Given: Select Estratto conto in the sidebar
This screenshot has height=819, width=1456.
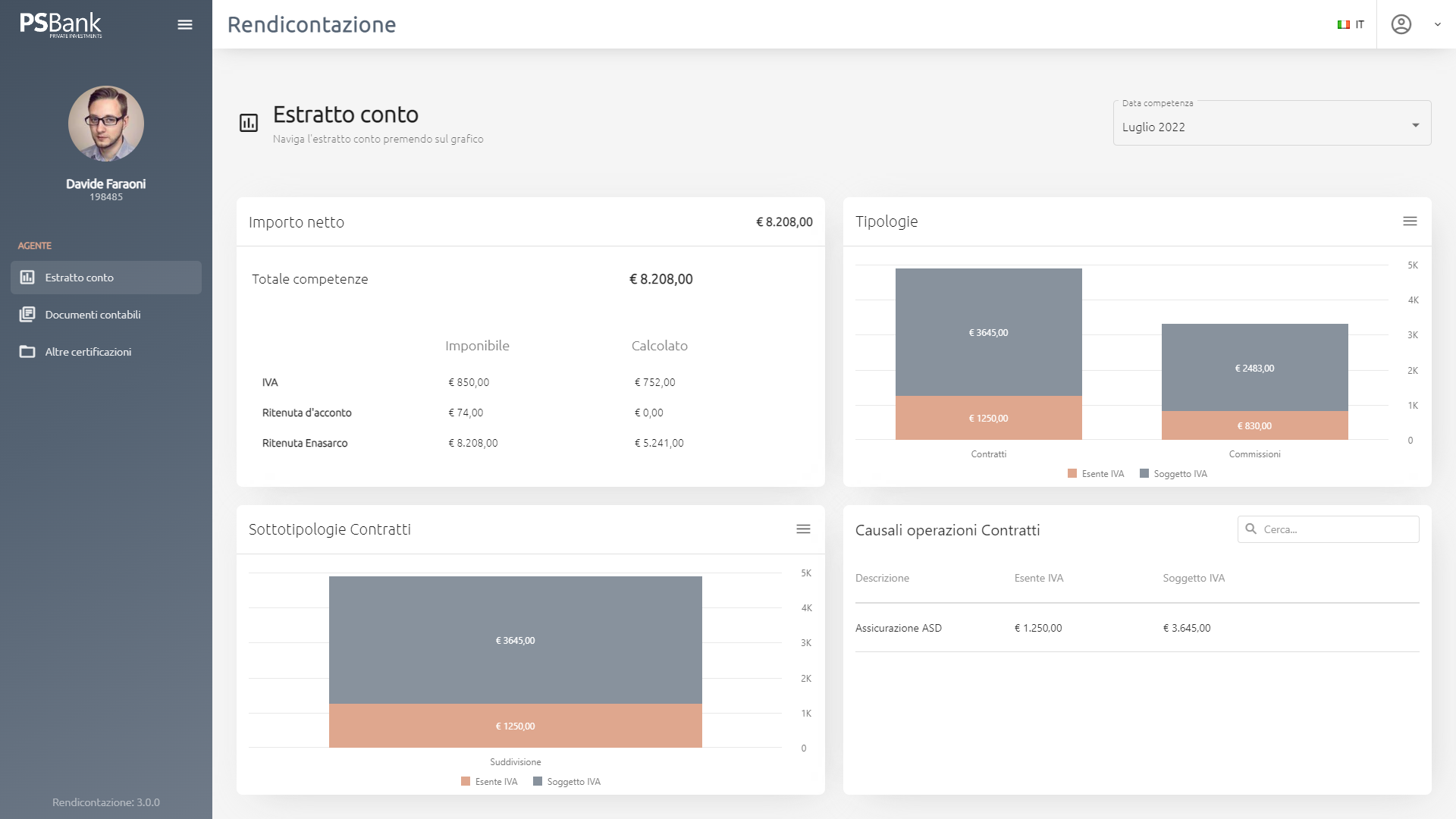Looking at the screenshot, I should (79, 278).
